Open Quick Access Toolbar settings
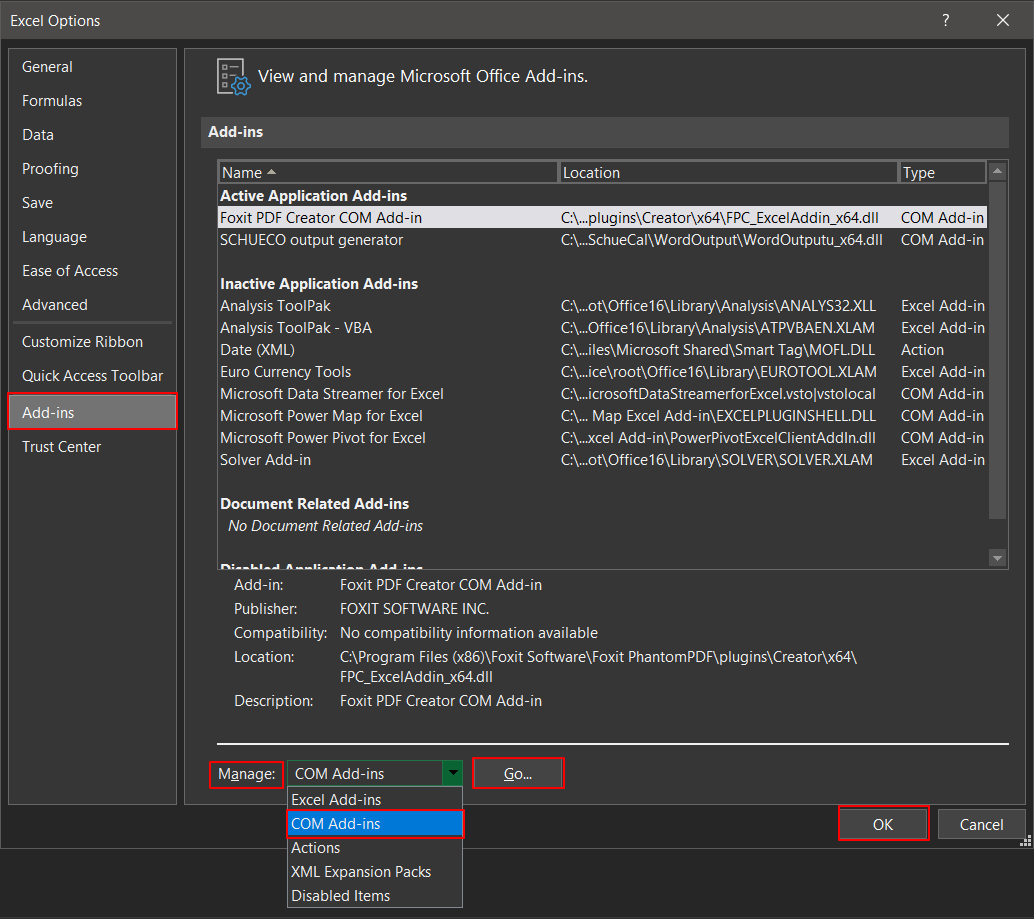Image resolution: width=1034 pixels, height=919 pixels. [x=92, y=376]
